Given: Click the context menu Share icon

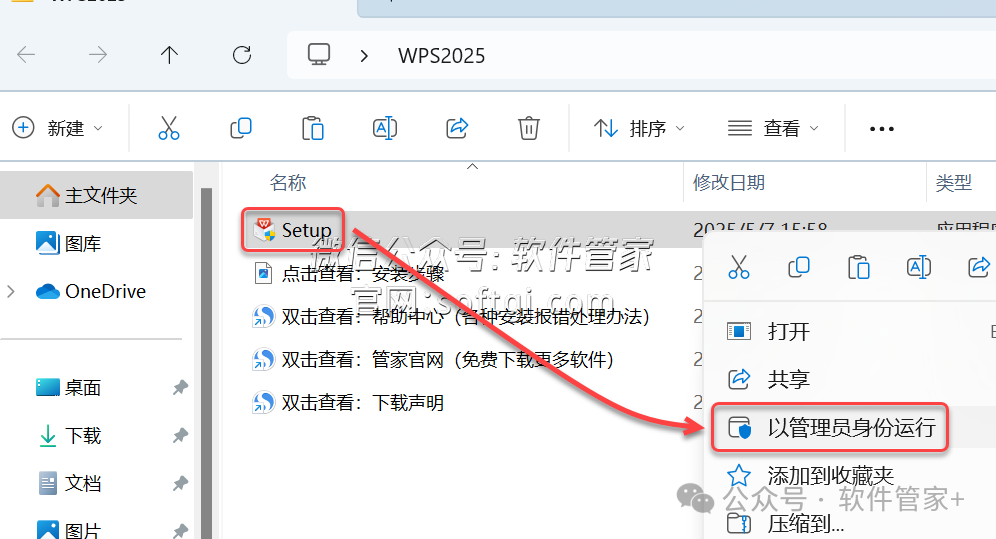Looking at the screenshot, I should click(979, 267).
